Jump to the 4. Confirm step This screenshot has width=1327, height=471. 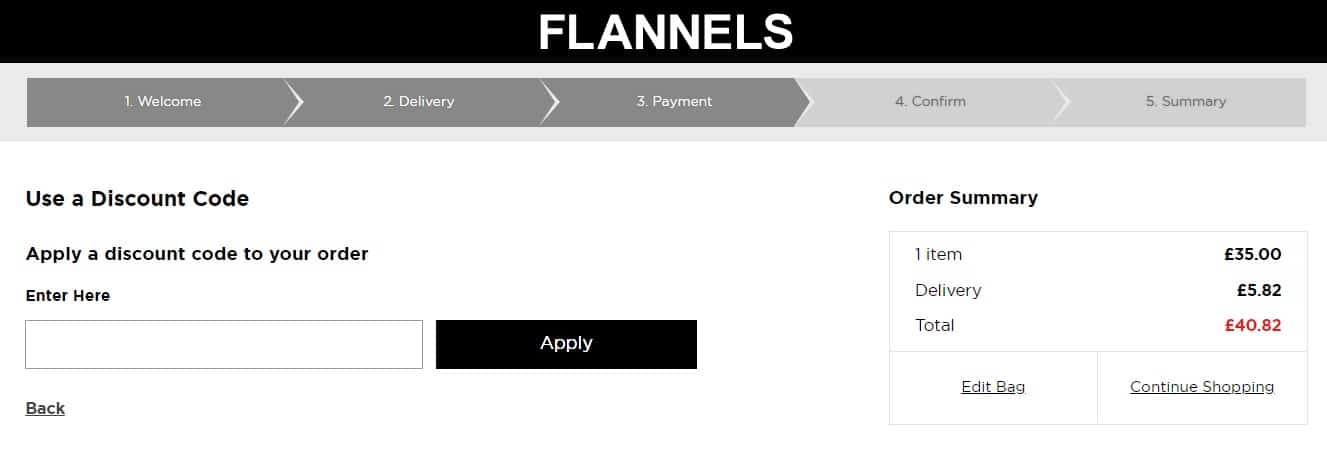coord(930,102)
